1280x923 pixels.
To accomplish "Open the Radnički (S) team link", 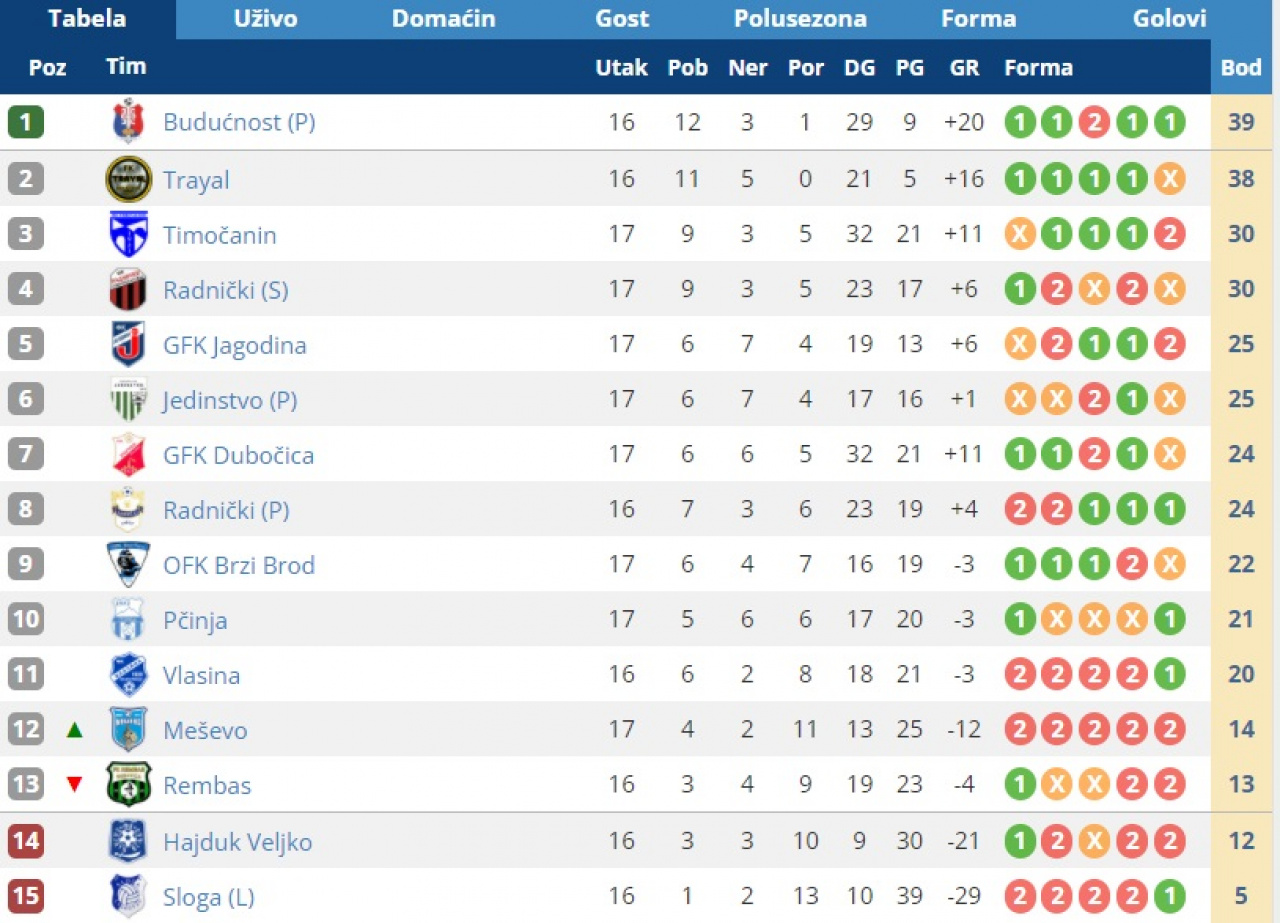I will [x=225, y=290].
